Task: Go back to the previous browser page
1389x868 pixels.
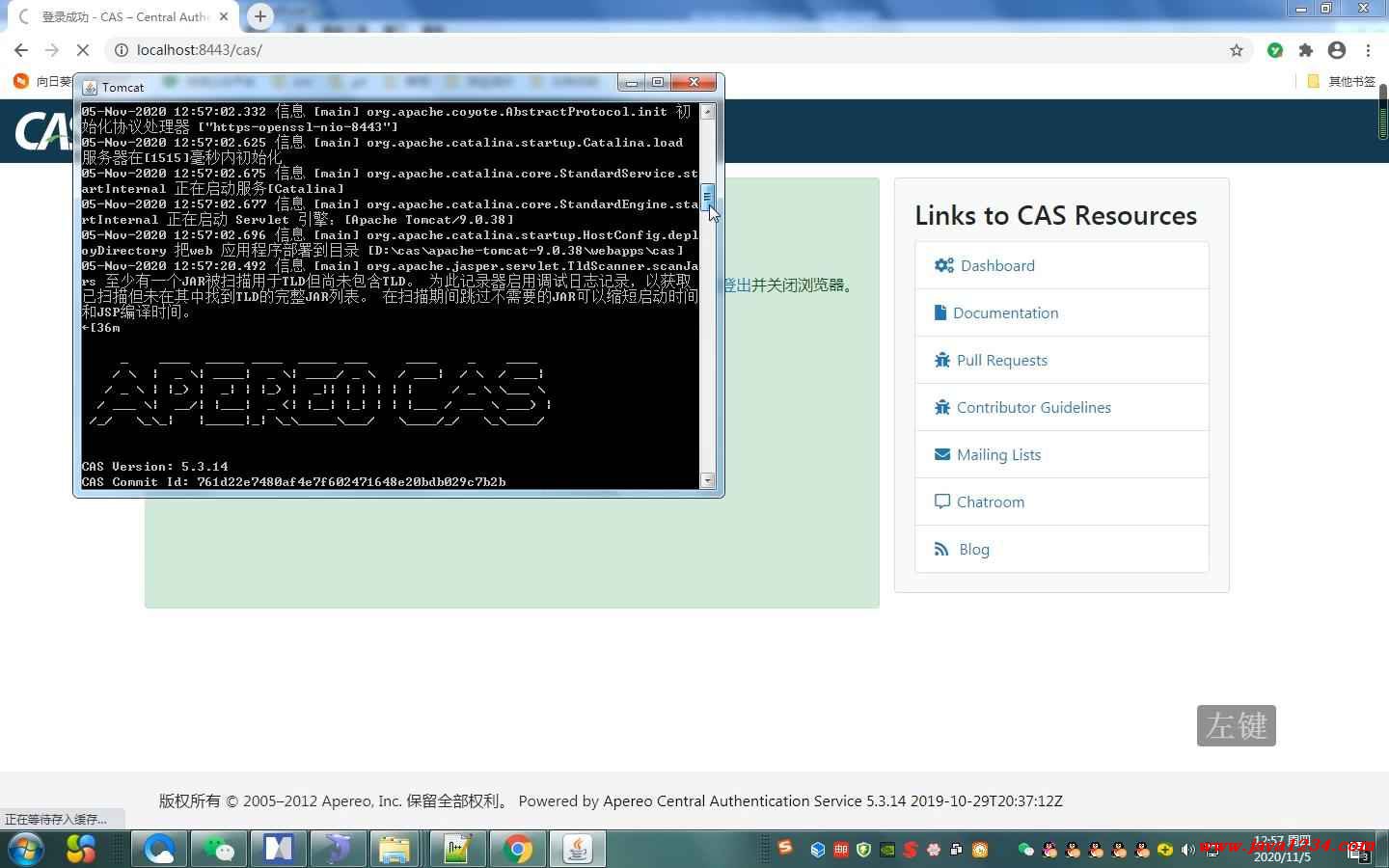Action: [x=21, y=50]
